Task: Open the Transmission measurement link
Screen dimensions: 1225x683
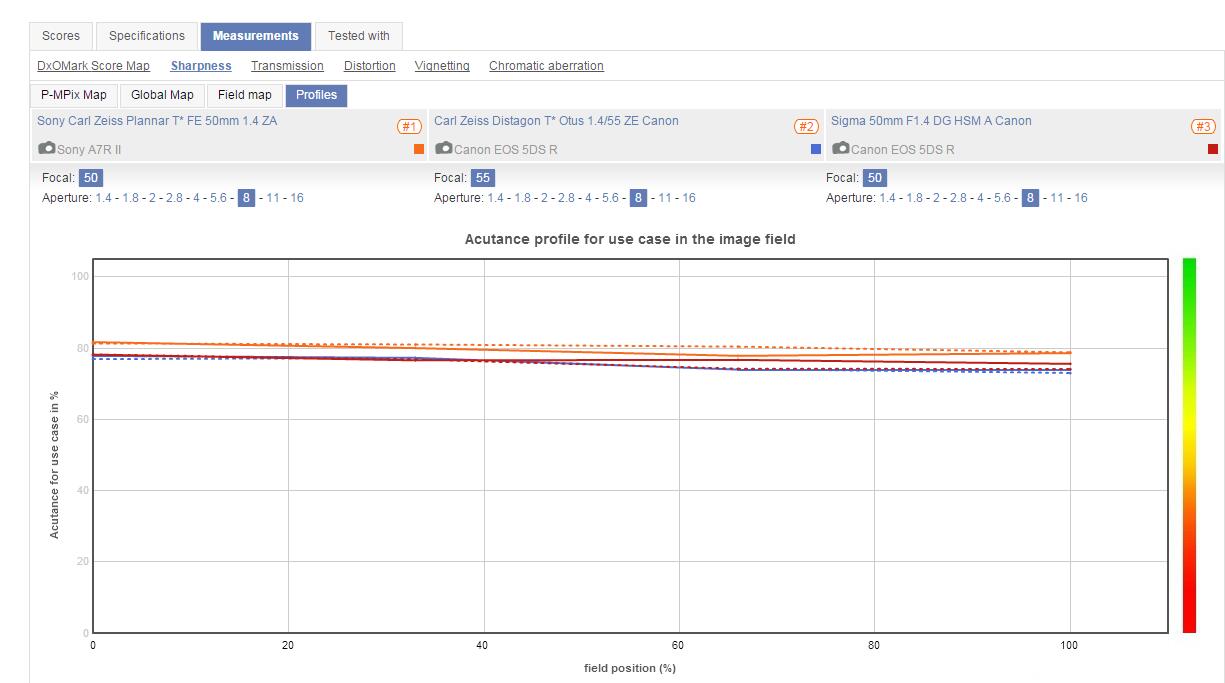Action: (287, 66)
